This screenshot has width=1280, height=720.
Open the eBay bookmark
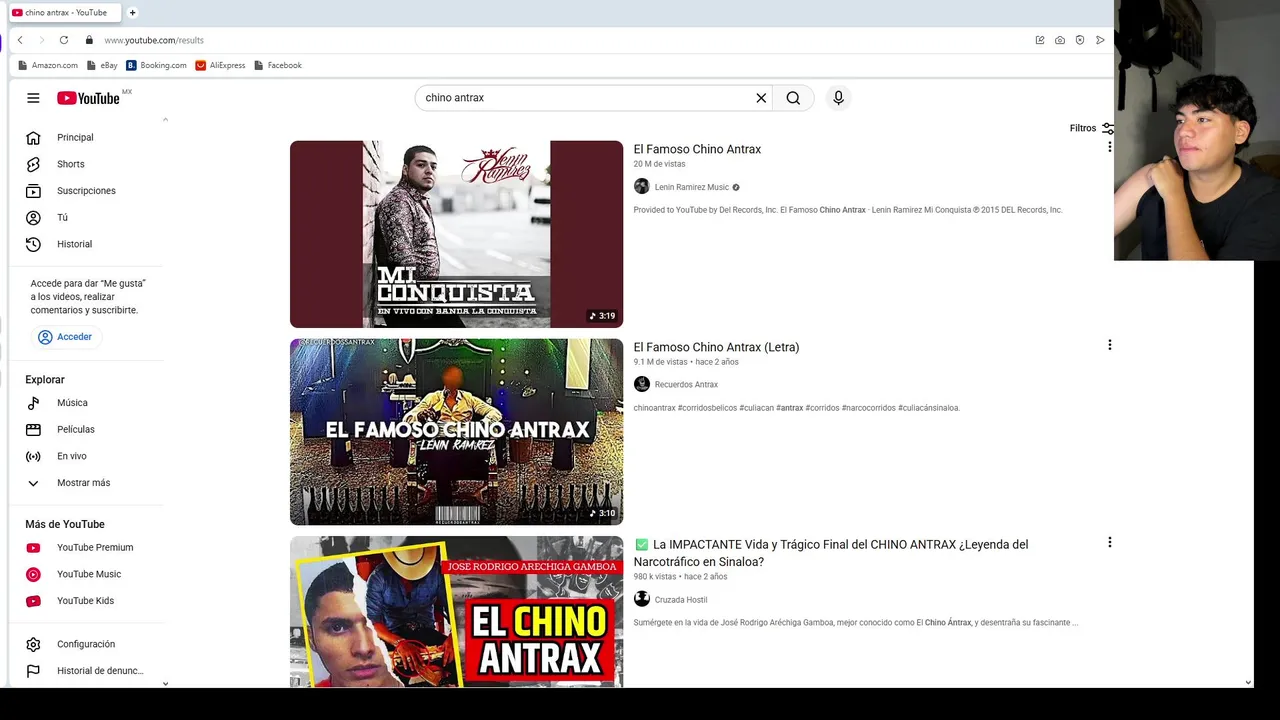102,65
